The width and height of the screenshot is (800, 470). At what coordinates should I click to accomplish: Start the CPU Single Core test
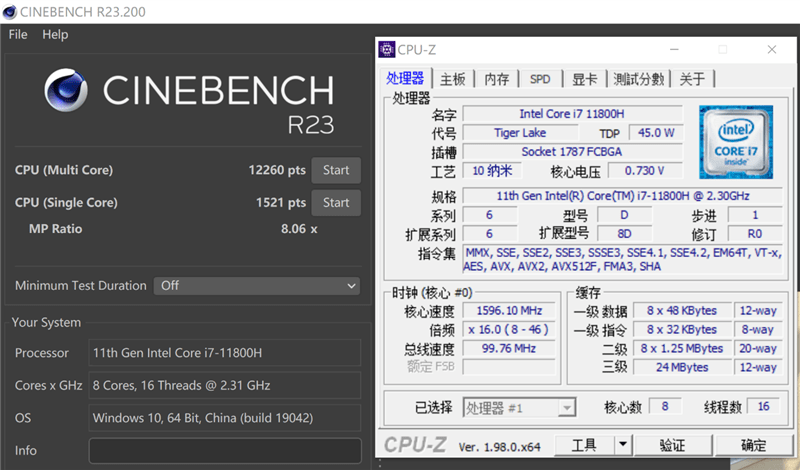[336, 203]
